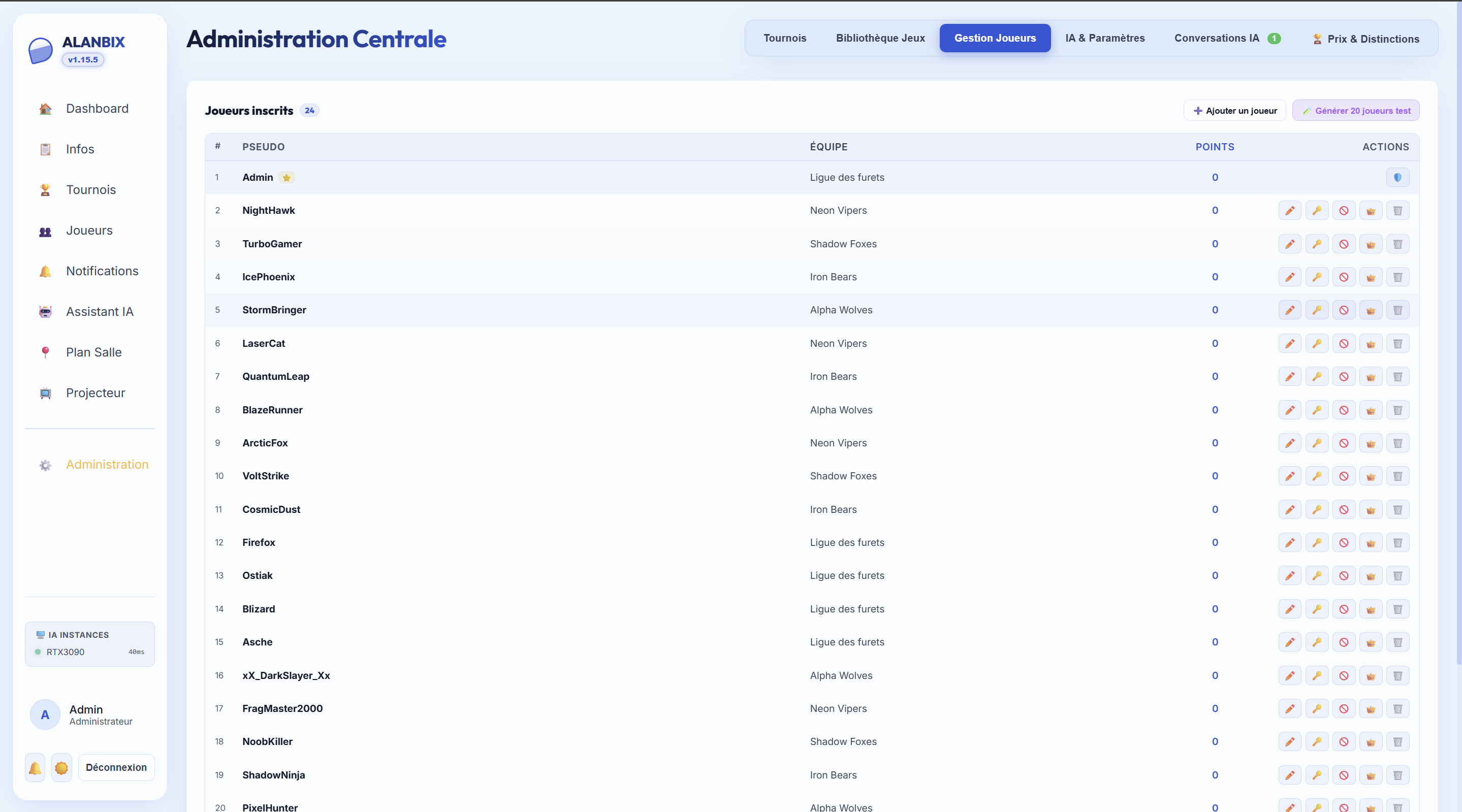Click the sun theme icon near Déconnexion
Viewport: 1462px width, 812px height.
coord(61,768)
